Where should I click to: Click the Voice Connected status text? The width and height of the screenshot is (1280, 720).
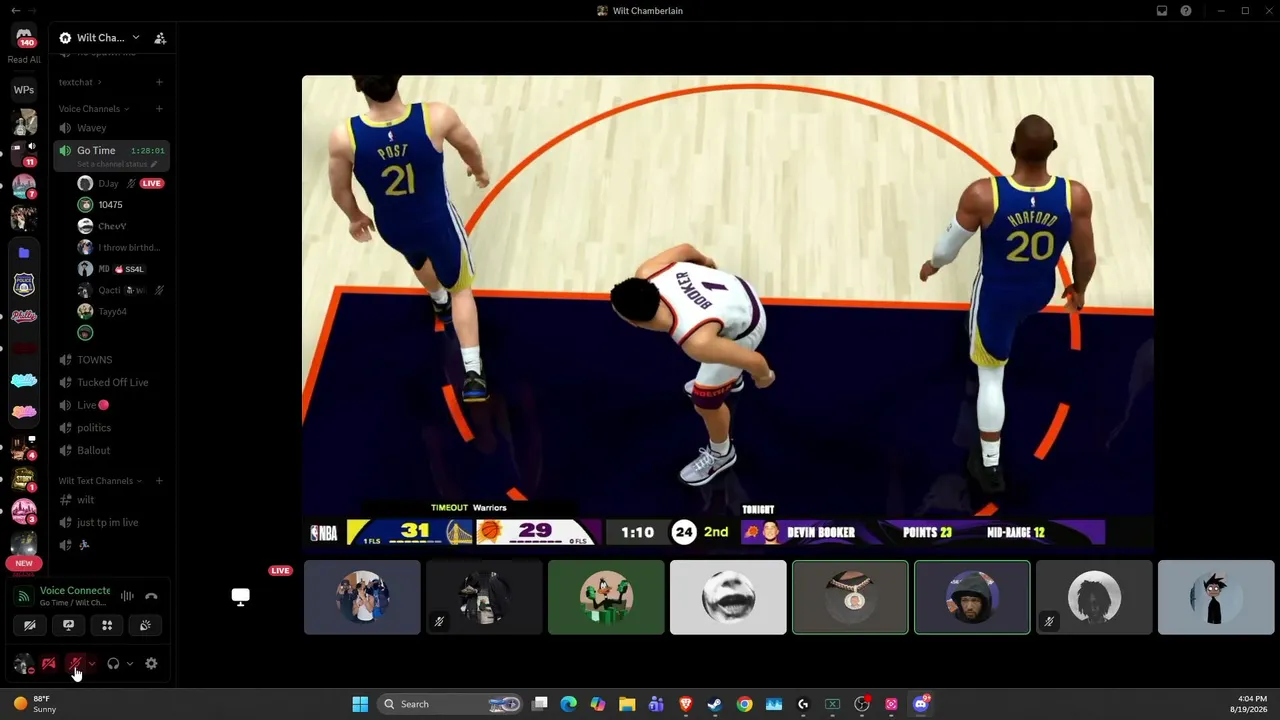click(x=75, y=591)
